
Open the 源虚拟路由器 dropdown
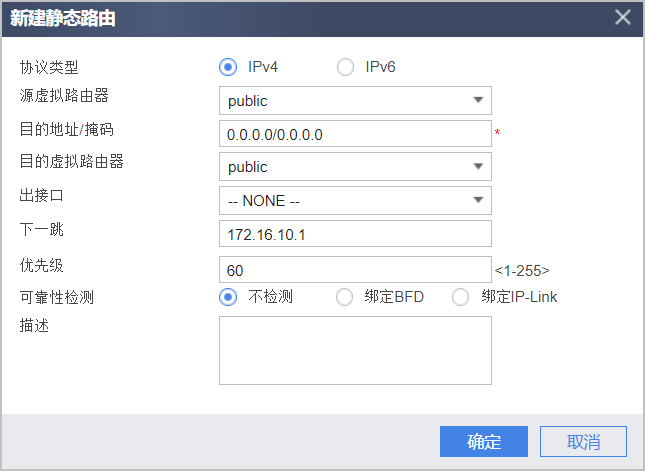pyautogui.click(x=355, y=100)
